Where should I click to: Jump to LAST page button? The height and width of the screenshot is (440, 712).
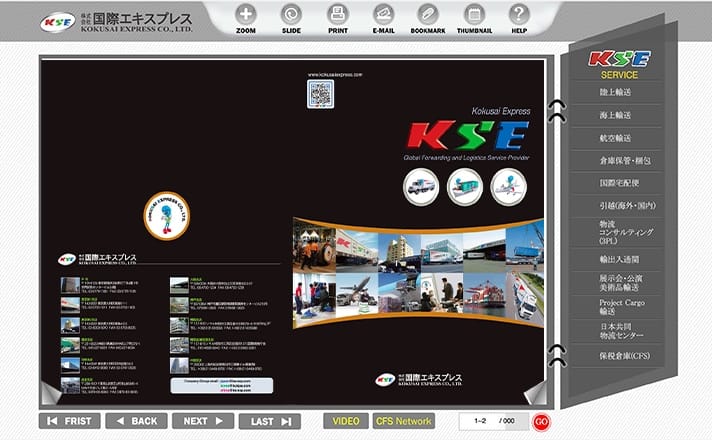[270, 421]
